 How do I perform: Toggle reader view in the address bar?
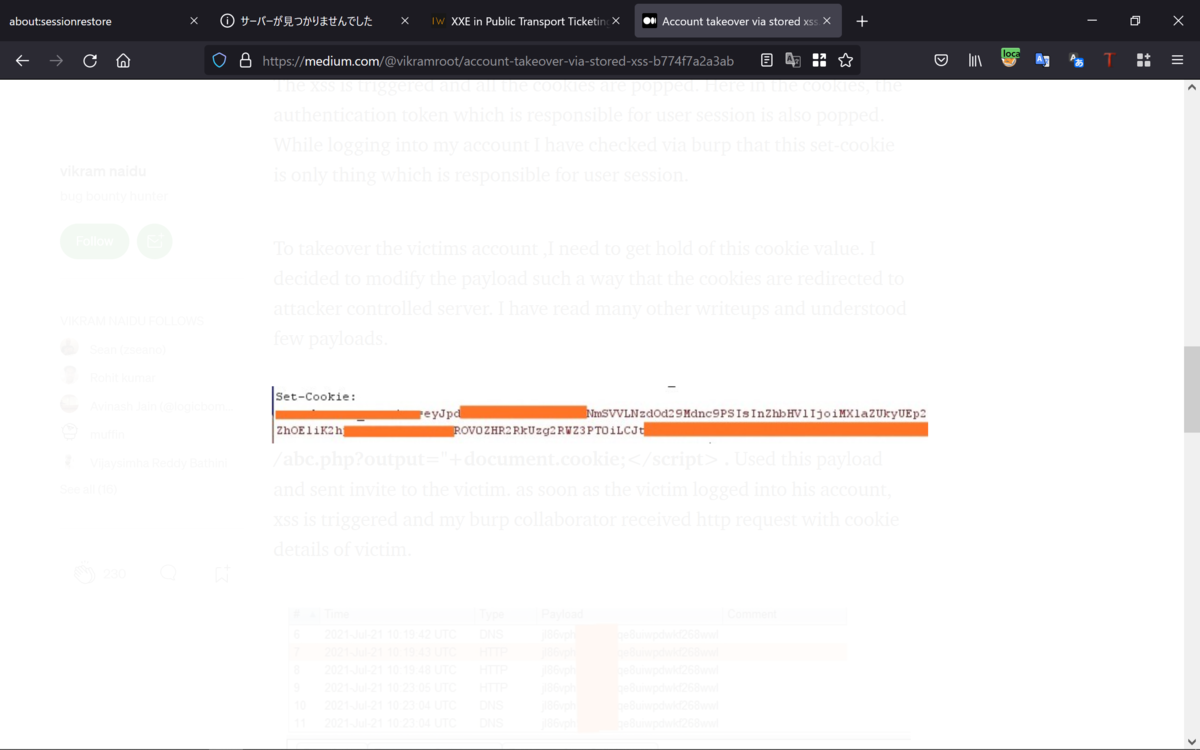tap(766, 60)
